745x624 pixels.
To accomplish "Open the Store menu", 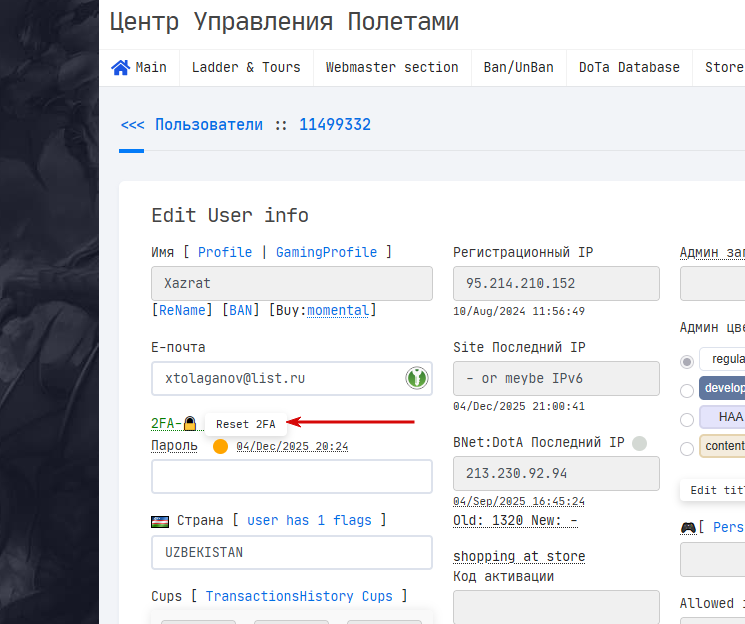I will pos(724,67).
